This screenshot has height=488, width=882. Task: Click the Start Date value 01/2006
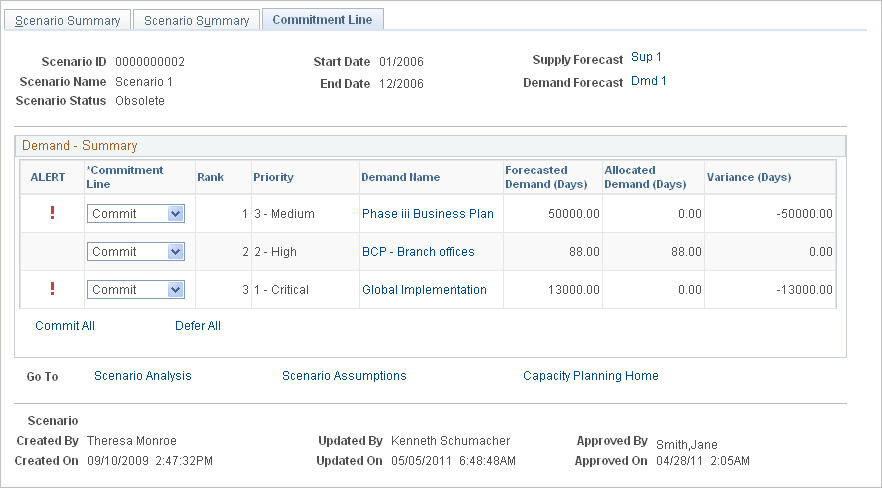[401, 62]
